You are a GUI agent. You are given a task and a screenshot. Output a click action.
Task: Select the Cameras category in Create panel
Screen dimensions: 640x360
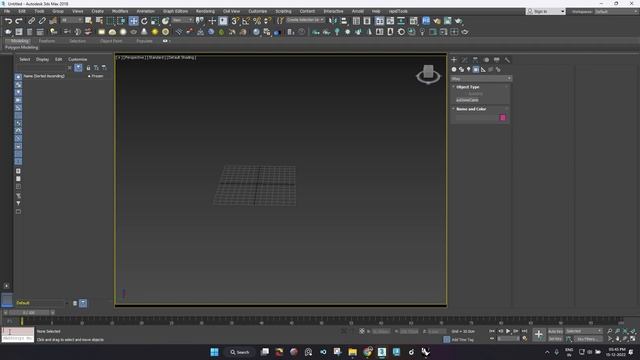(476, 69)
